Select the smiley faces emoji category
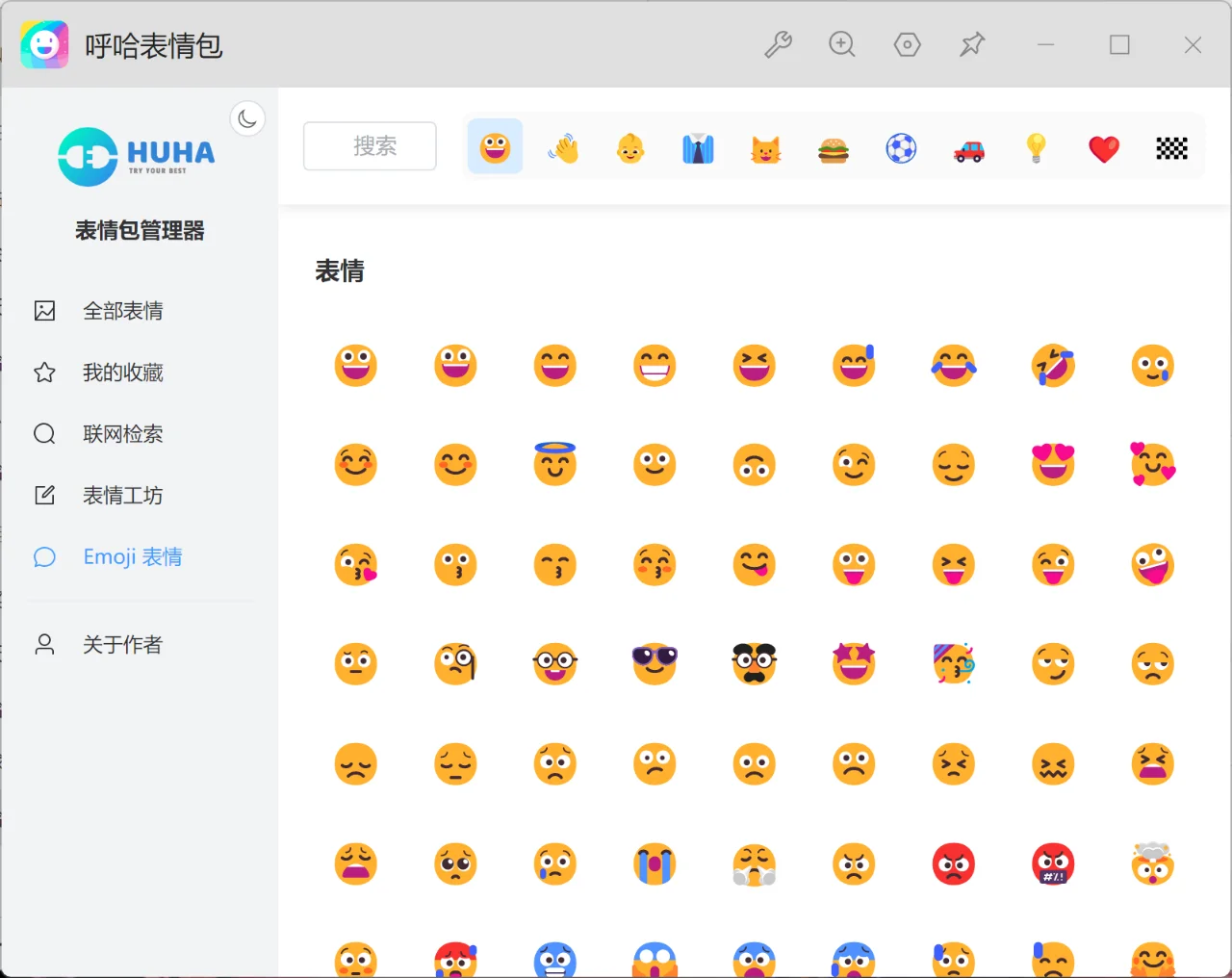This screenshot has height=978, width=1232. [495, 146]
